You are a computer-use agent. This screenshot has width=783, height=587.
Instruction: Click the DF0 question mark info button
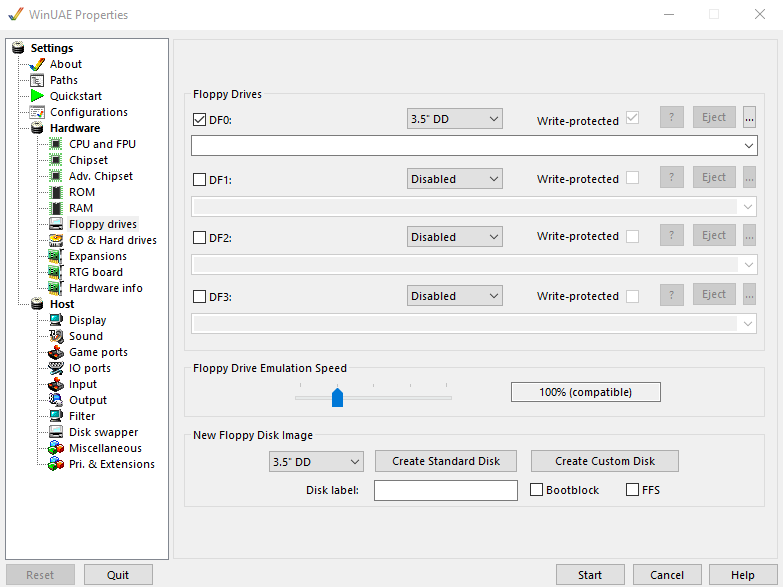pyautogui.click(x=672, y=117)
